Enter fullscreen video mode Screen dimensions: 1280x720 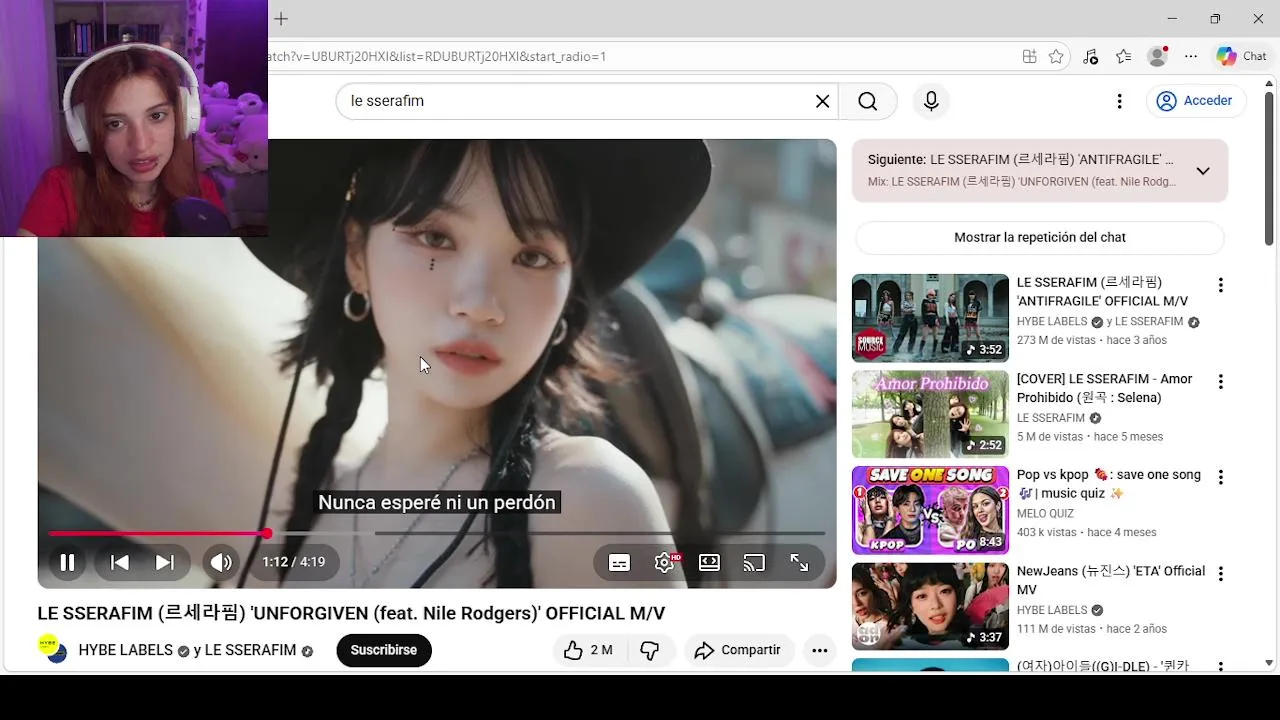799,562
